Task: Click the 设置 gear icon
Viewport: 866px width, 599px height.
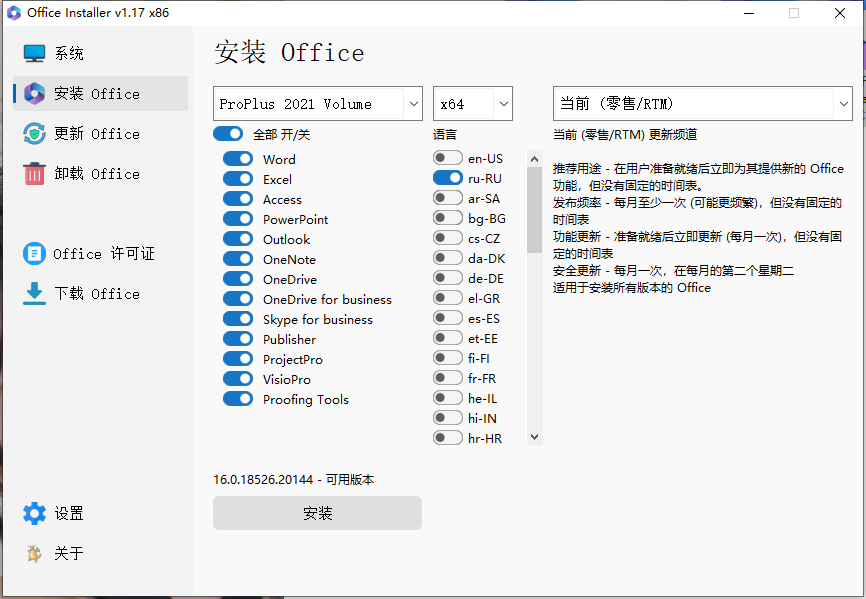Action: [35, 514]
